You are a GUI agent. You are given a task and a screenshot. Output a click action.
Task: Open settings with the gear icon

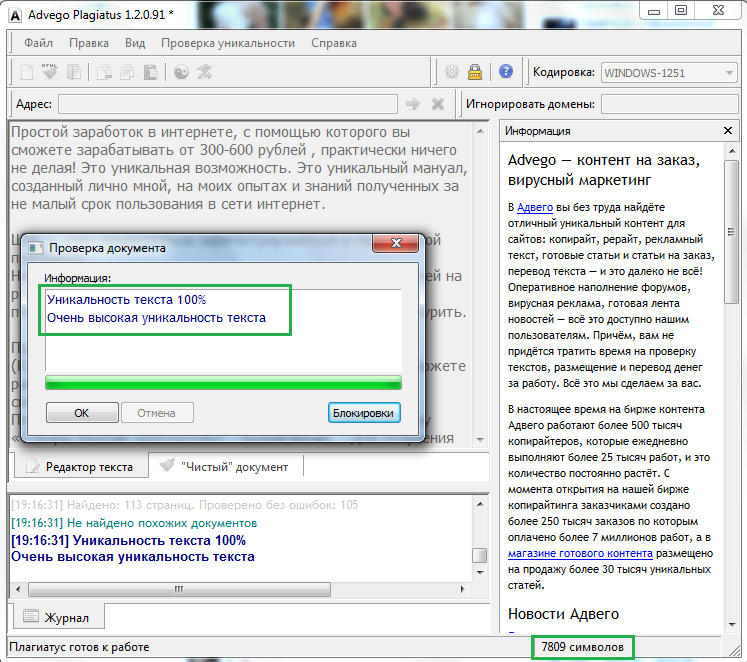pyautogui.click(x=451, y=72)
